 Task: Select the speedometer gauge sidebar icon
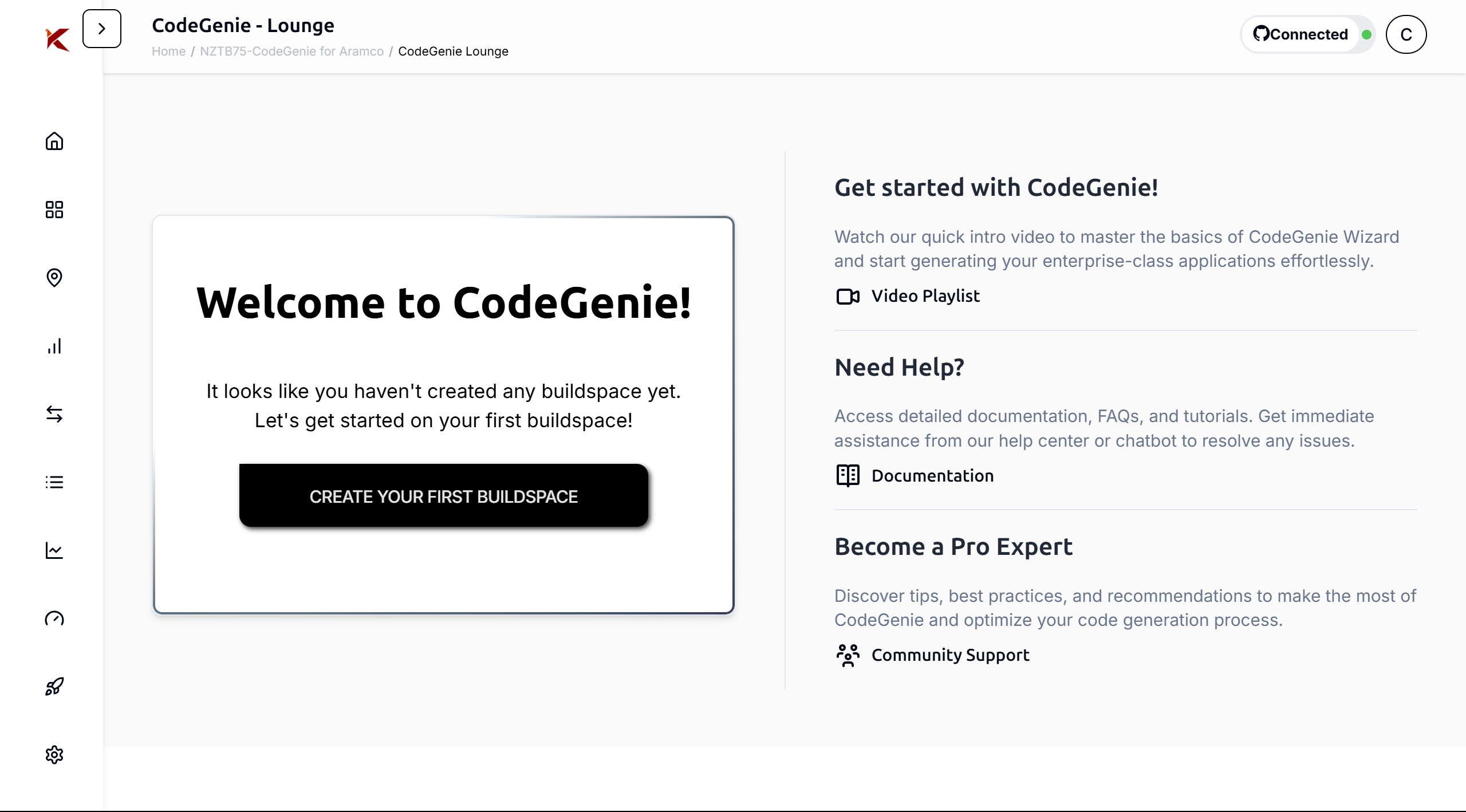[x=54, y=618]
